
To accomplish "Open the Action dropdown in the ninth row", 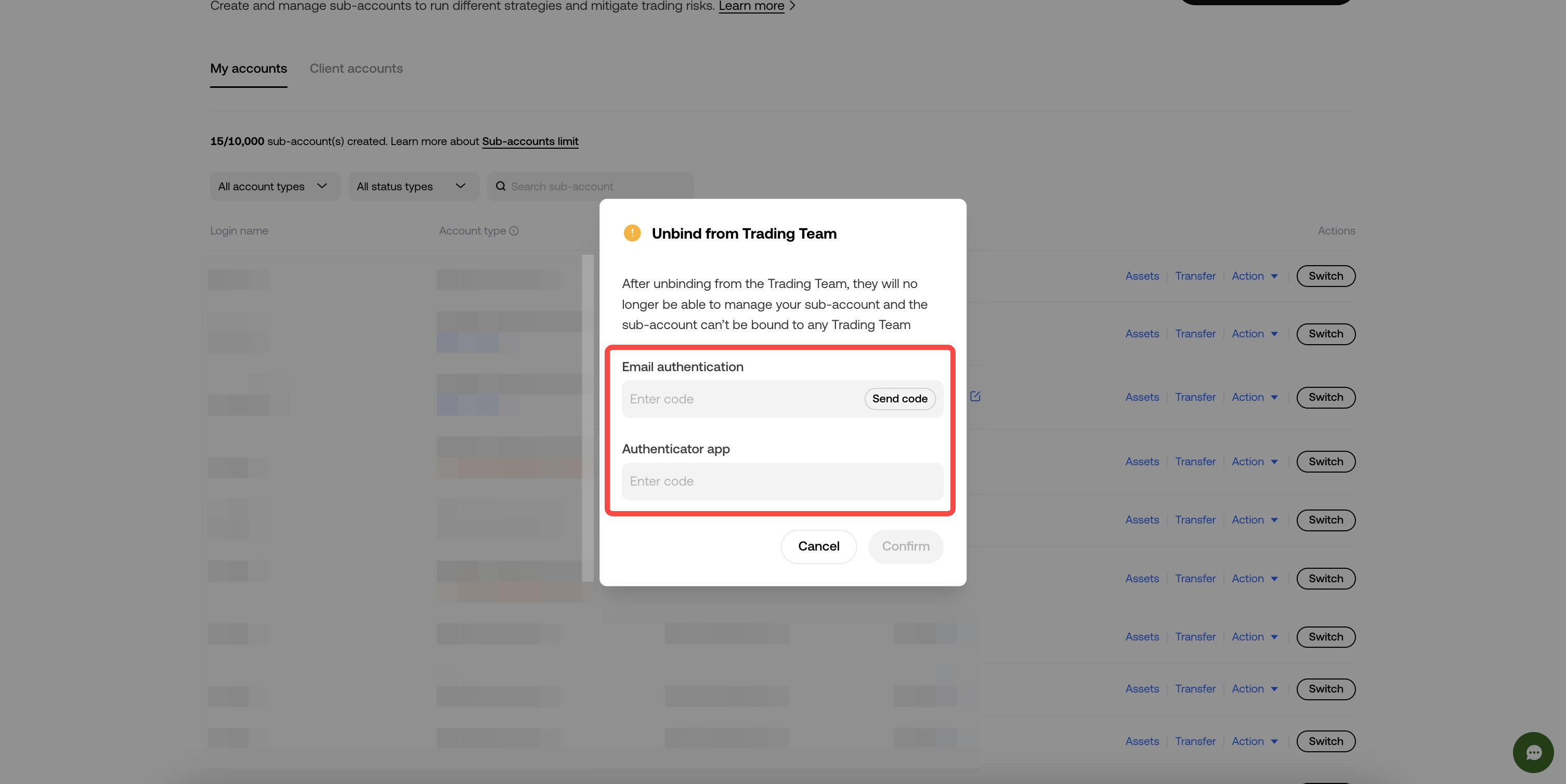I will pyautogui.click(x=1255, y=741).
